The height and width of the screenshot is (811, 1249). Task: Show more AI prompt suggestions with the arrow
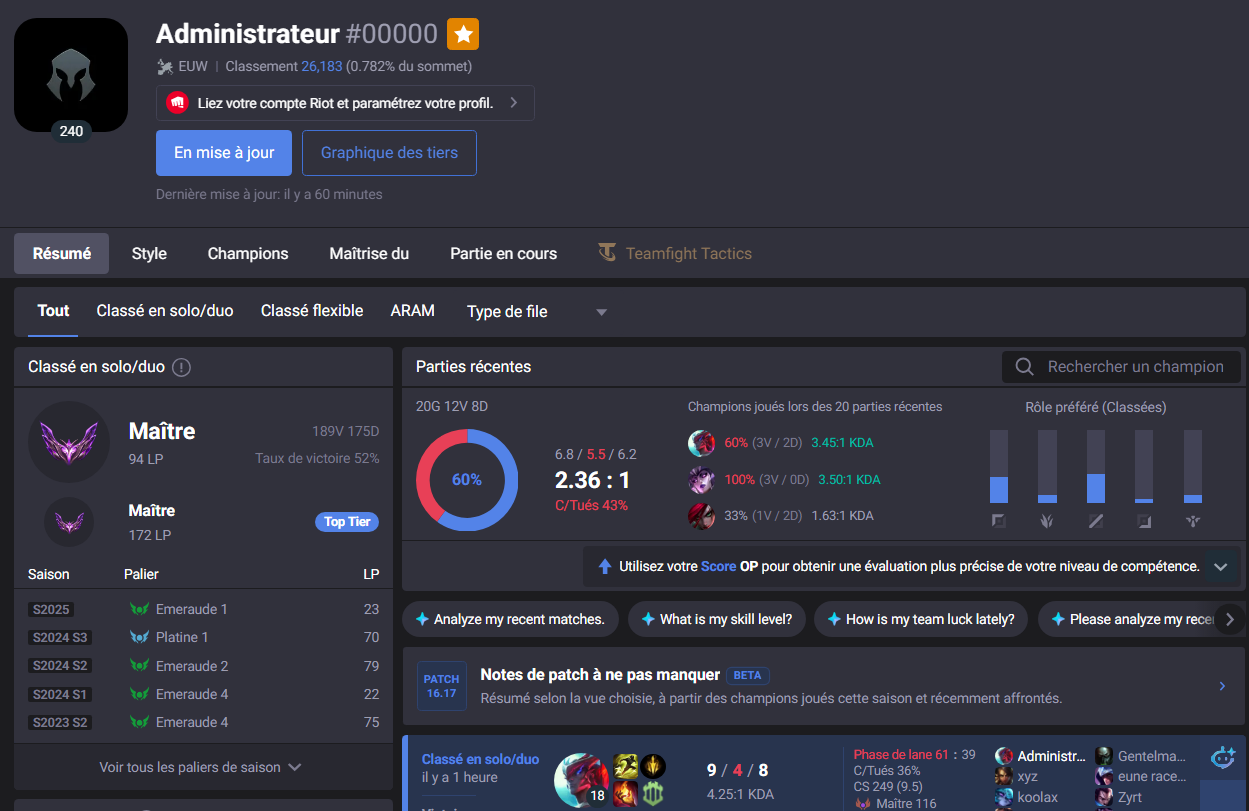click(1230, 619)
